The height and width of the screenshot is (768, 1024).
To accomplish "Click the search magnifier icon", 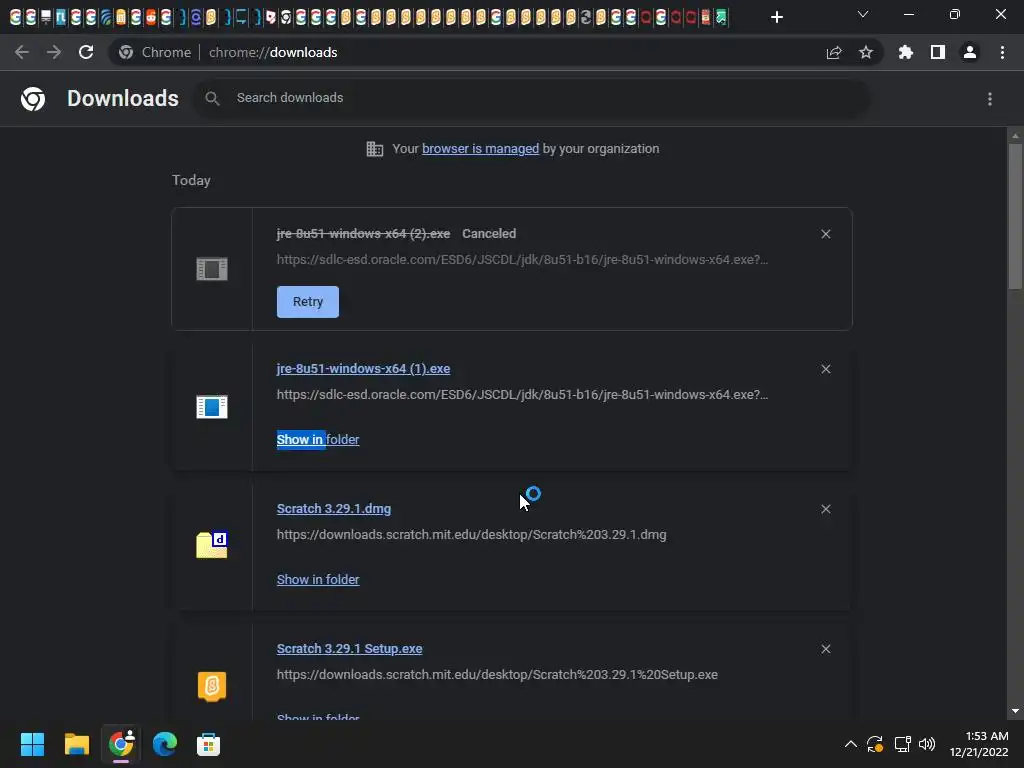I will [212, 98].
